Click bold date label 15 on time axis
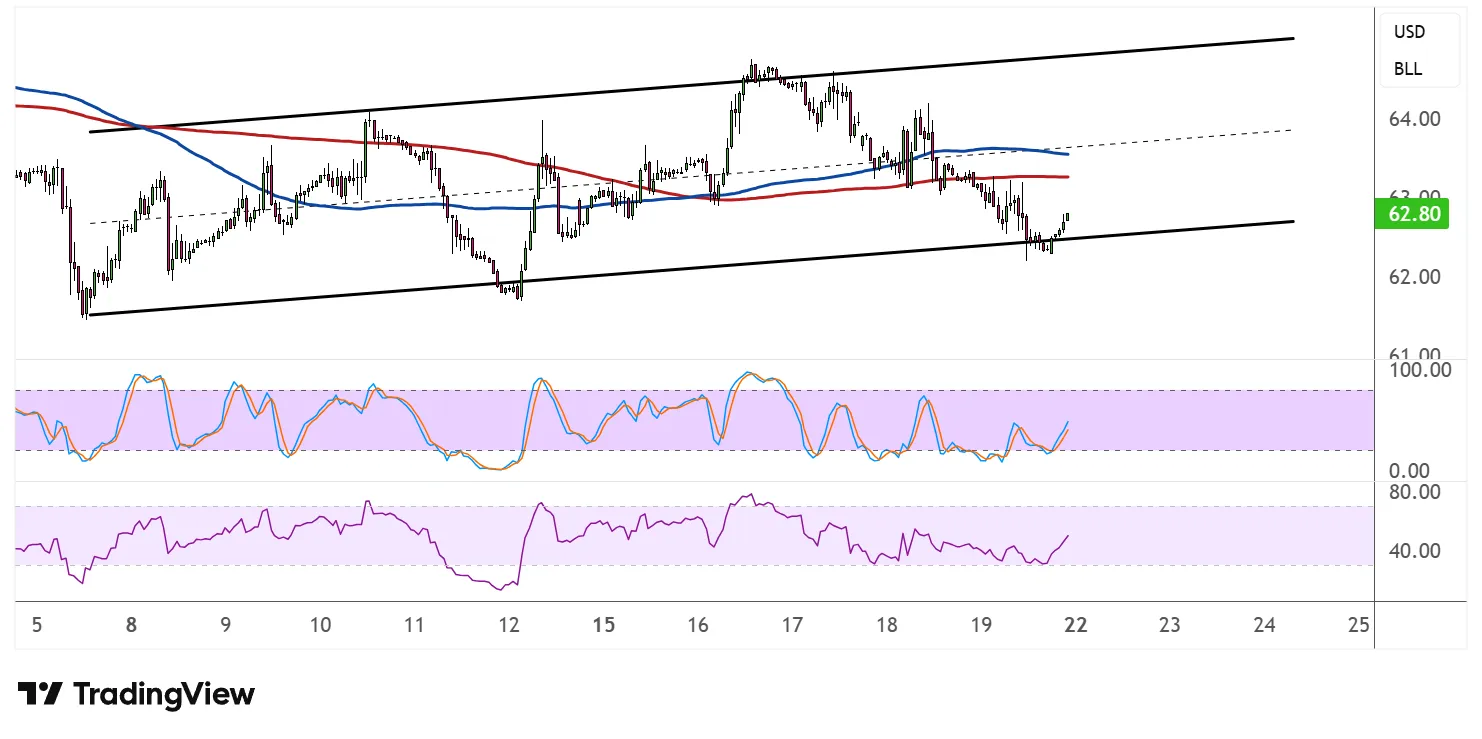Screen dimensions: 1482x739 603,626
